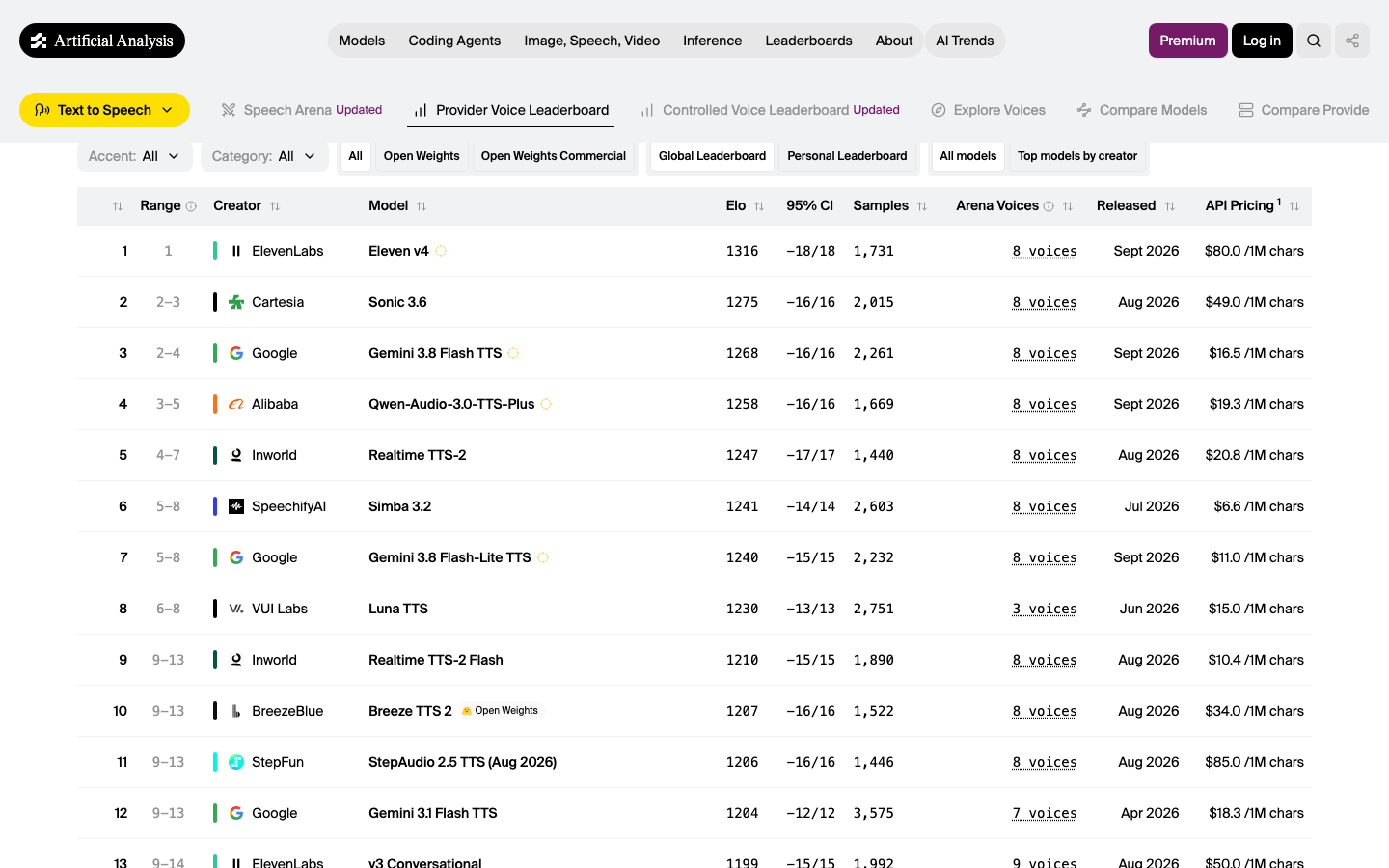Sort by Creator column arrows
The height and width of the screenshot is (868, 1389).
pyautogui.click(x=275, y=206)
